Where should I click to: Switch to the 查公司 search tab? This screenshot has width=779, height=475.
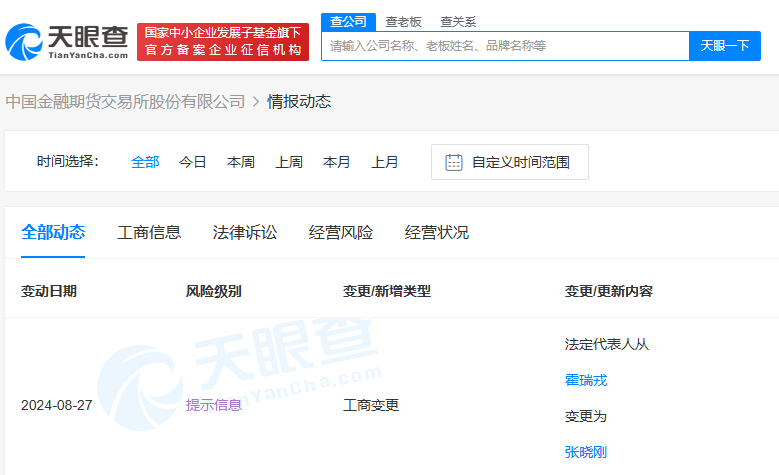(x=348, y=22)
